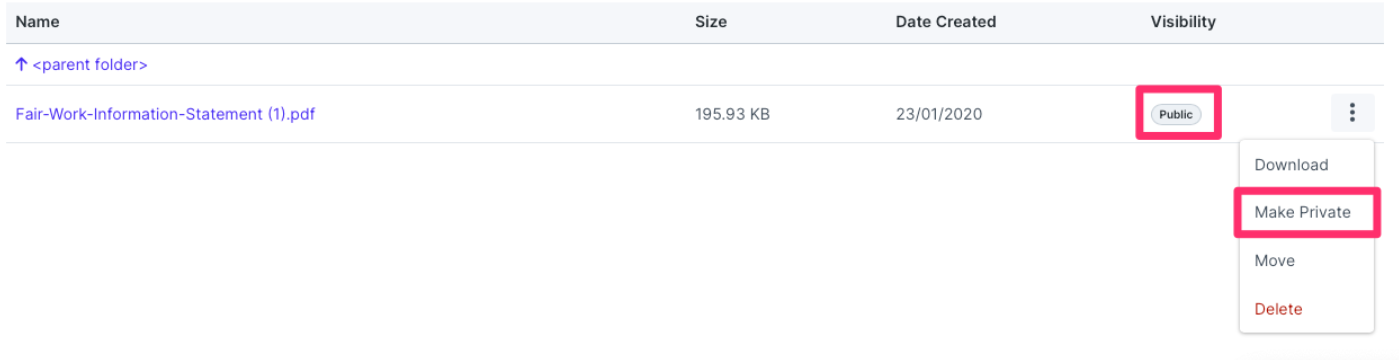Image resolution: width=1399 pixels, height=360 pixels.
Task: Click the up arrow icon beside parent folder
Action: click(x=21, y=65)
